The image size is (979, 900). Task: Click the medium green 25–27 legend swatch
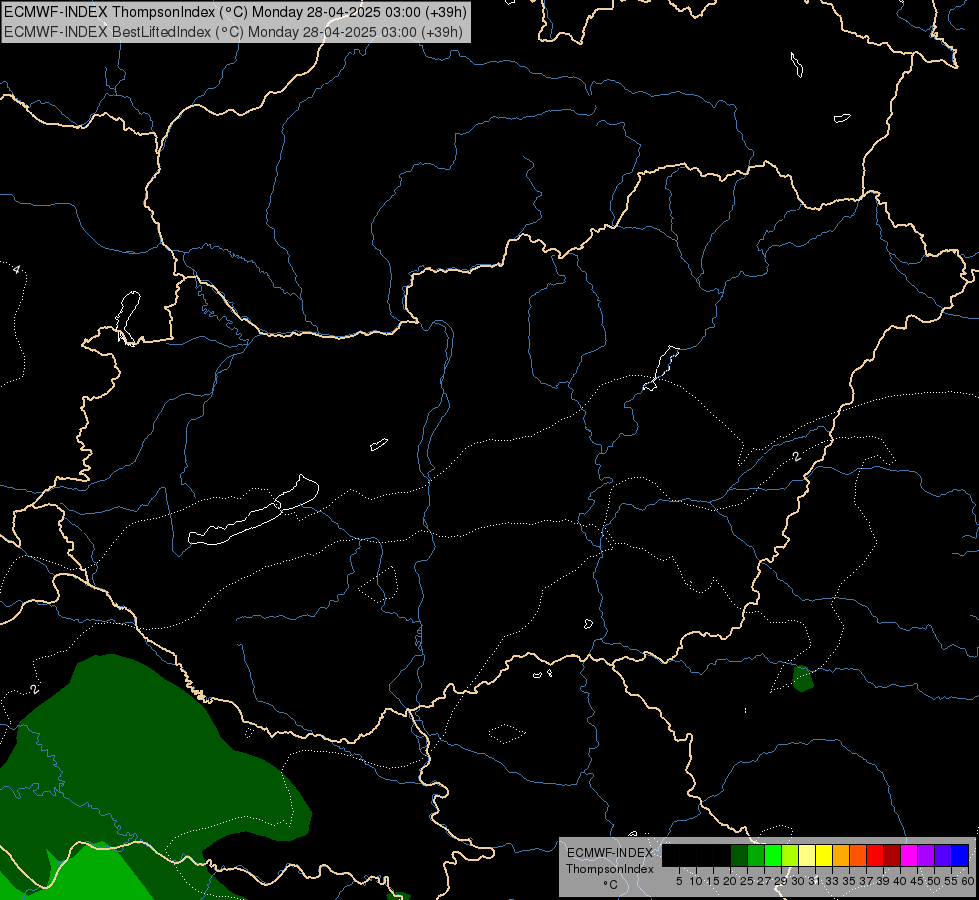[756, 855]
